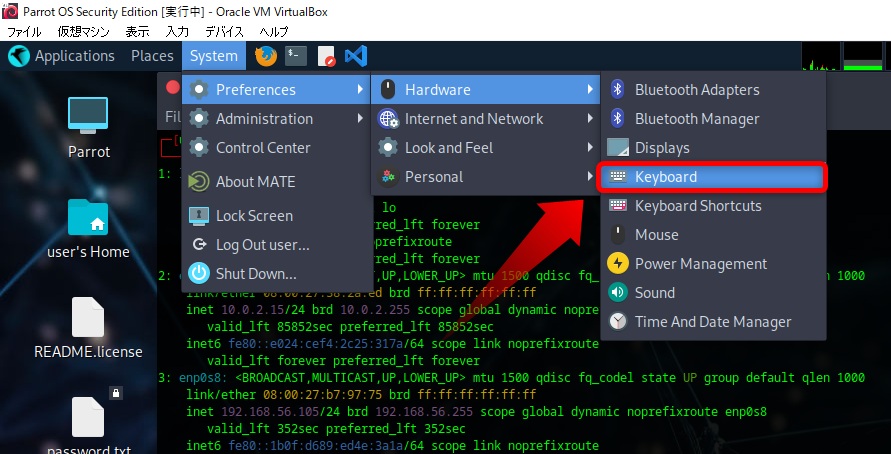Click the Shut Down power icon
The width and height of the screenshot is (891, 454).
(x=199, y=273)
